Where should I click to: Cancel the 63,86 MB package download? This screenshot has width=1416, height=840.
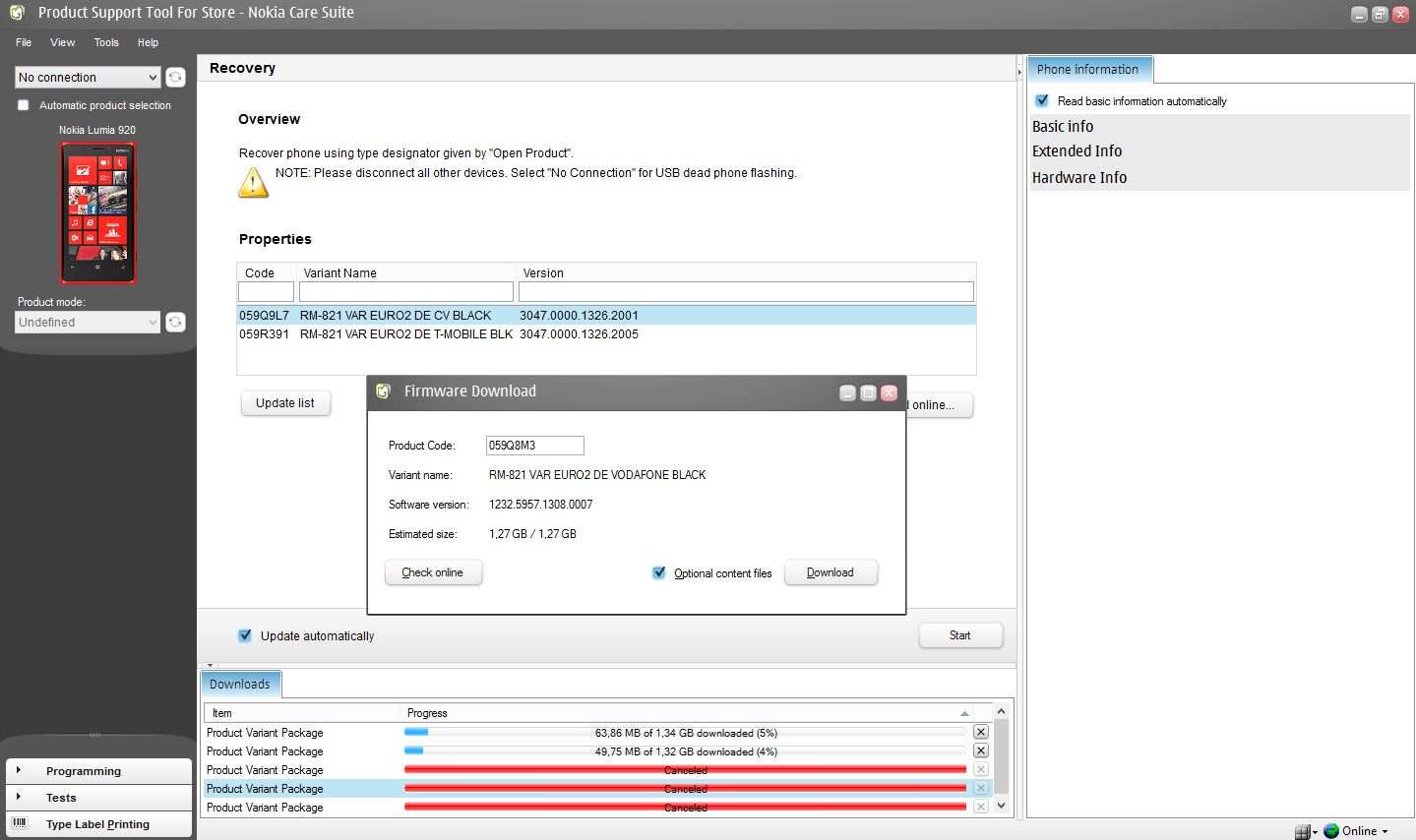coord(980,732)
